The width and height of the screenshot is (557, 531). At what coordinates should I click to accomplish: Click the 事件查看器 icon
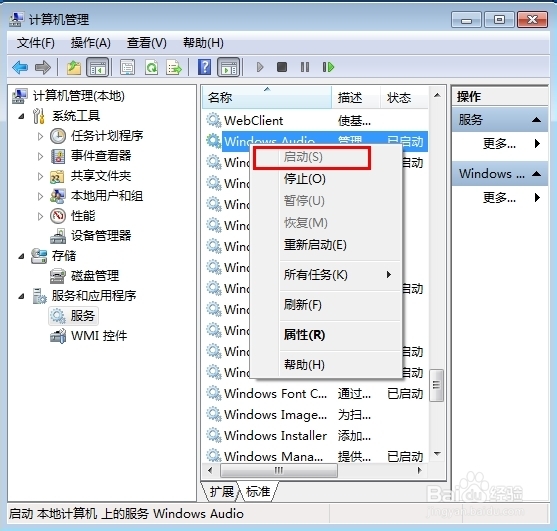[x=58, y=156]
